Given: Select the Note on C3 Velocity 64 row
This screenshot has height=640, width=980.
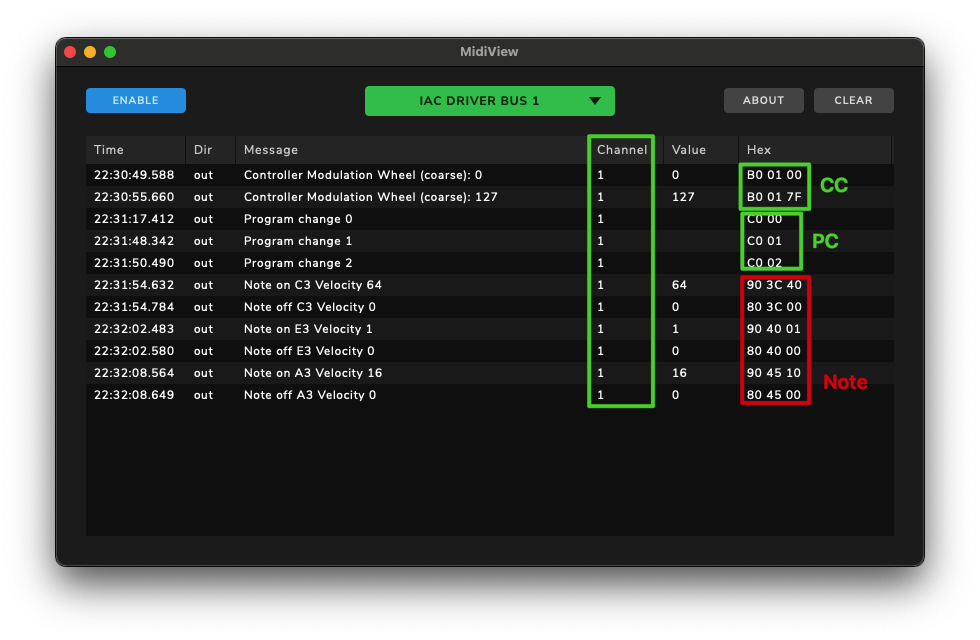Looking at the screenshot, I should pos(489,285).
